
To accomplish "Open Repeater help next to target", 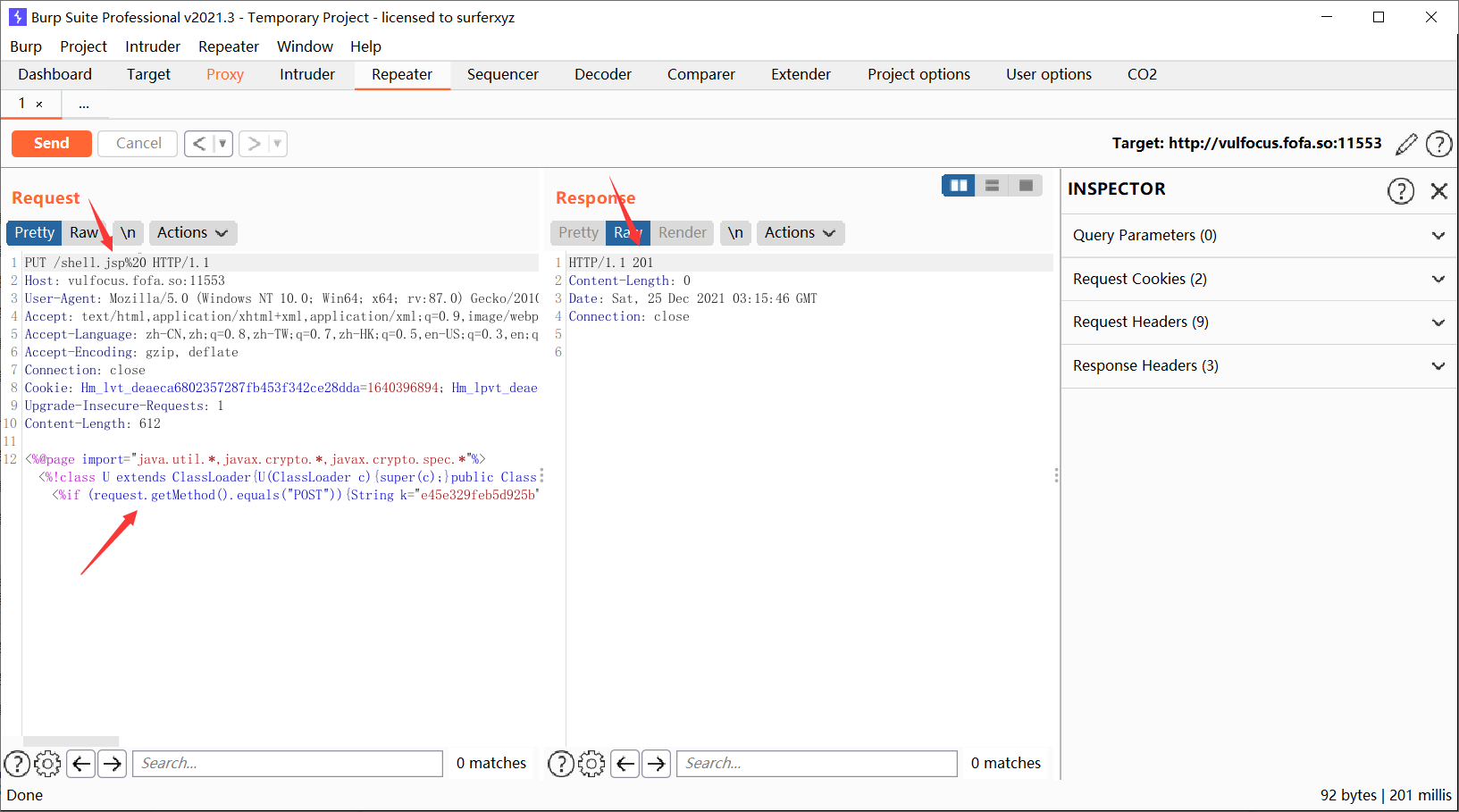I will click(1438, 144).
